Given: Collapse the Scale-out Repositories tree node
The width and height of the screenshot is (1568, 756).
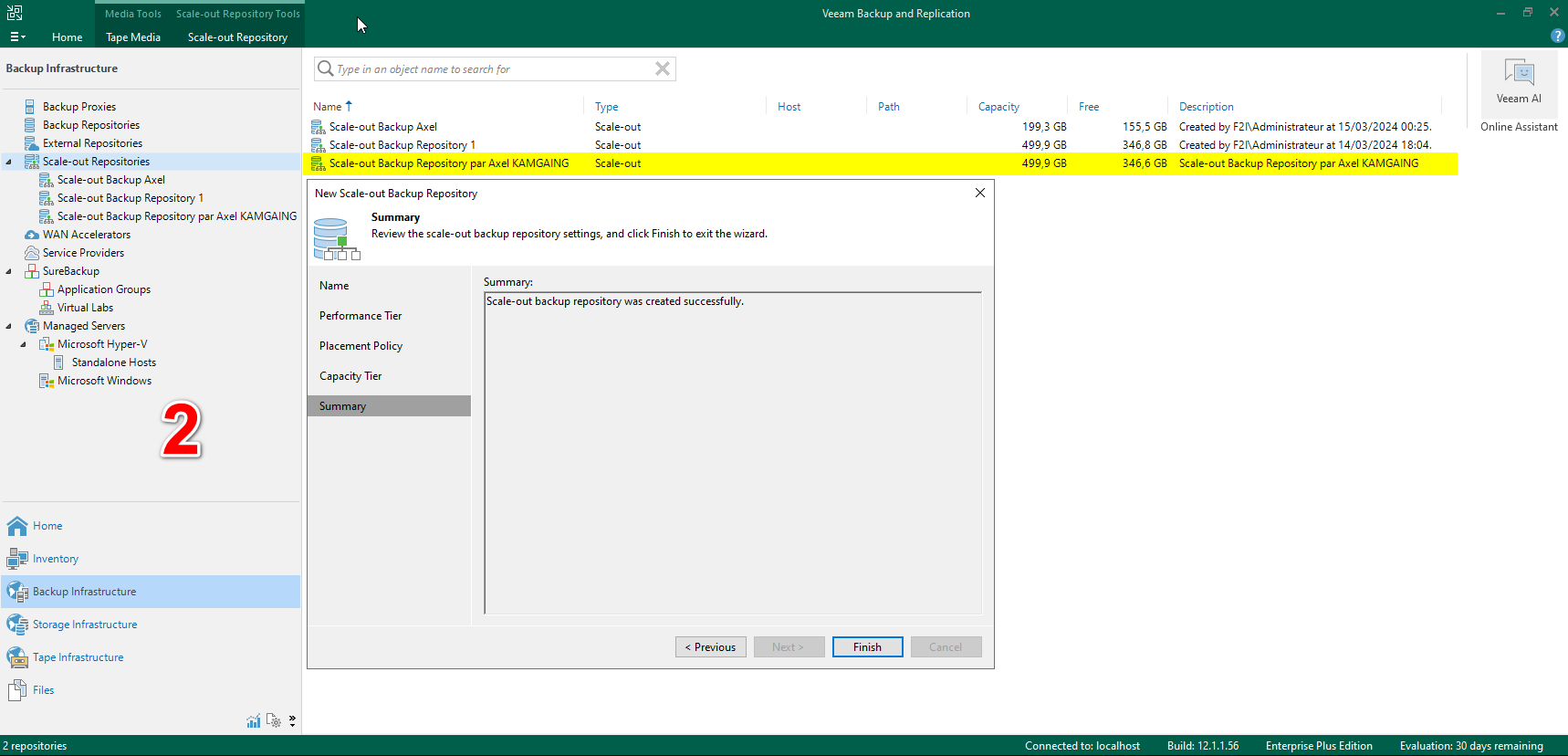Looking at the screenshot, I should 9,162.
